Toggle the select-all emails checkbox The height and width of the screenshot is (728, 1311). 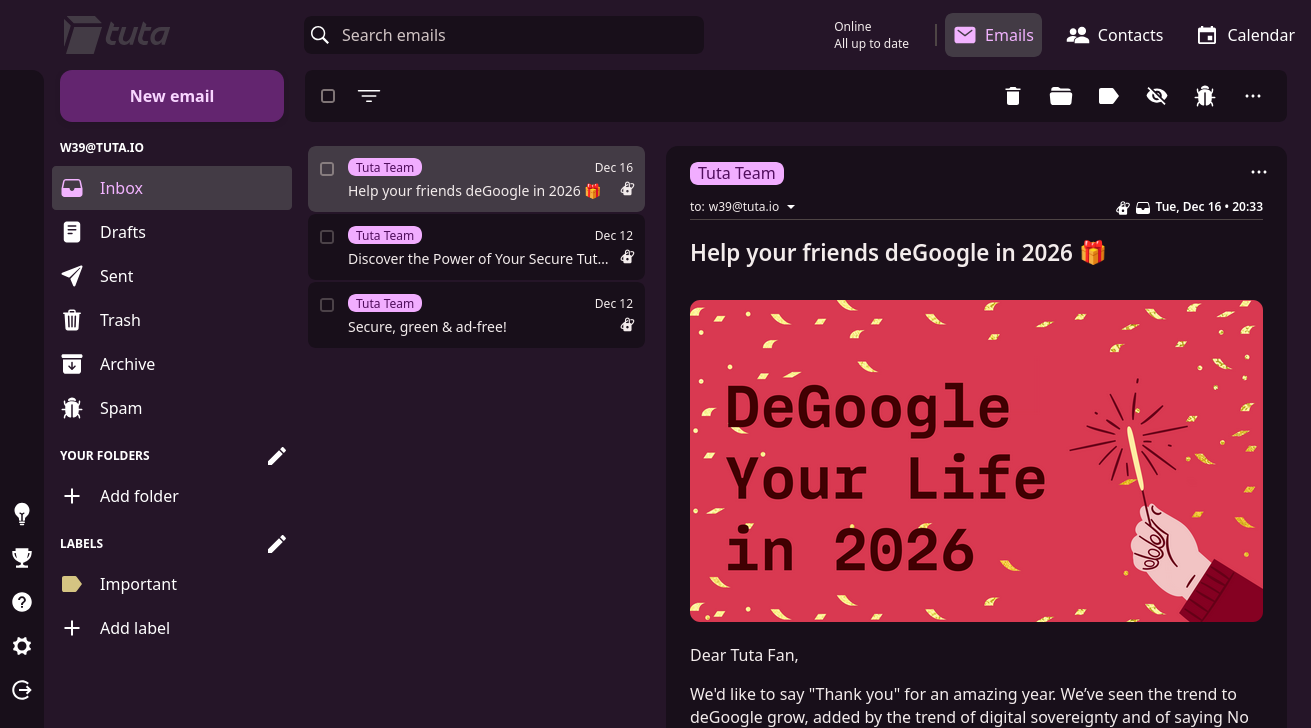point(328,96)
